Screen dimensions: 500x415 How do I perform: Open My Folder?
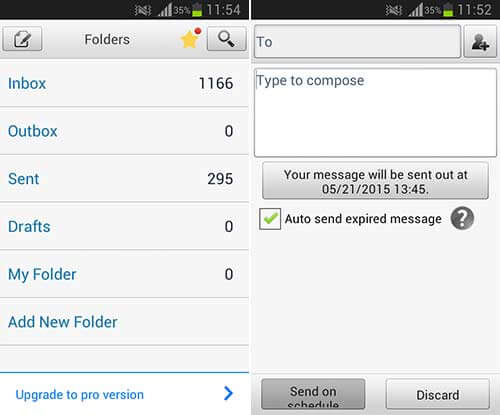click(124, 274)
